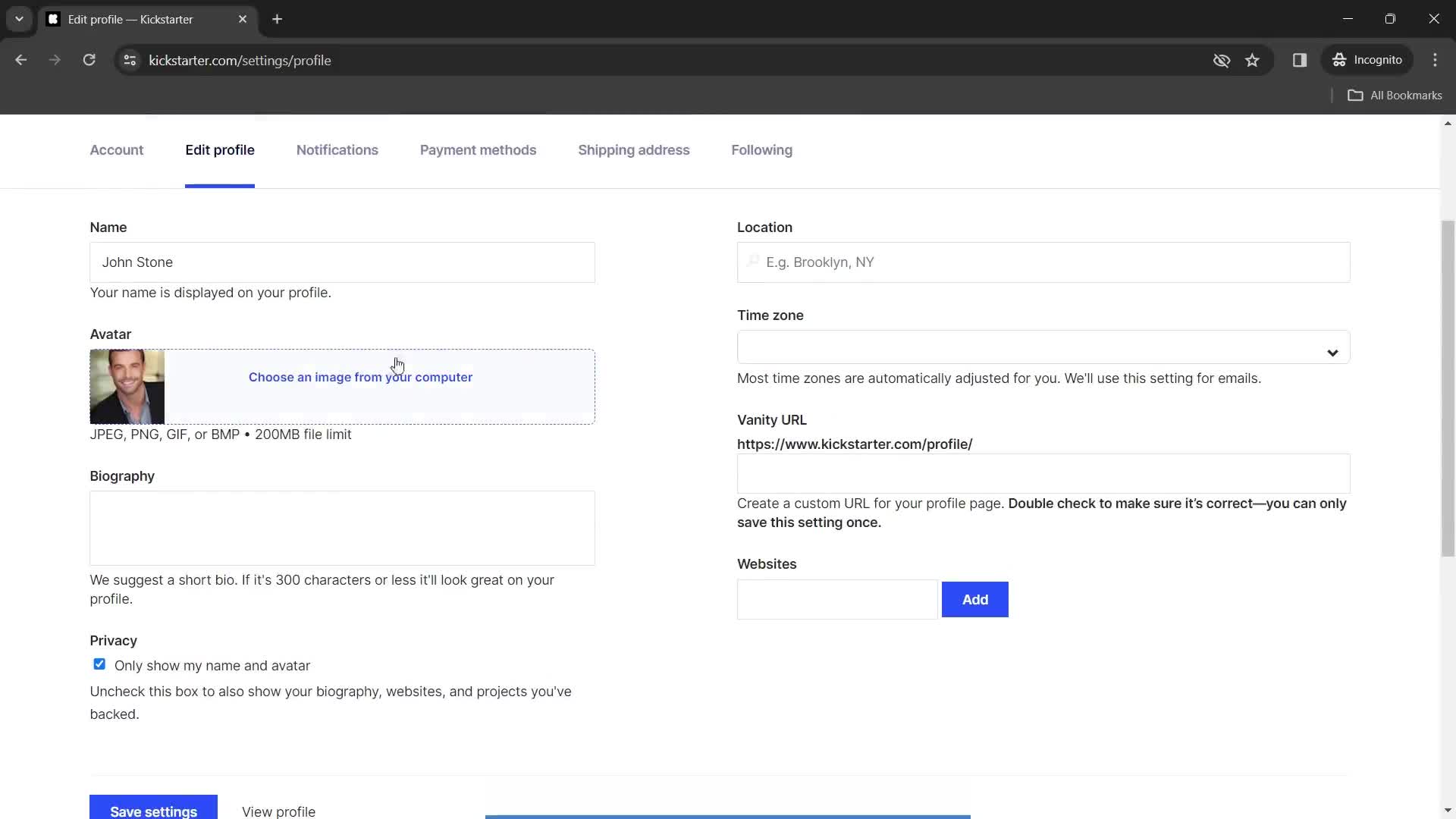
Task: Click the View profile link
Action: (x=279, y=811)
